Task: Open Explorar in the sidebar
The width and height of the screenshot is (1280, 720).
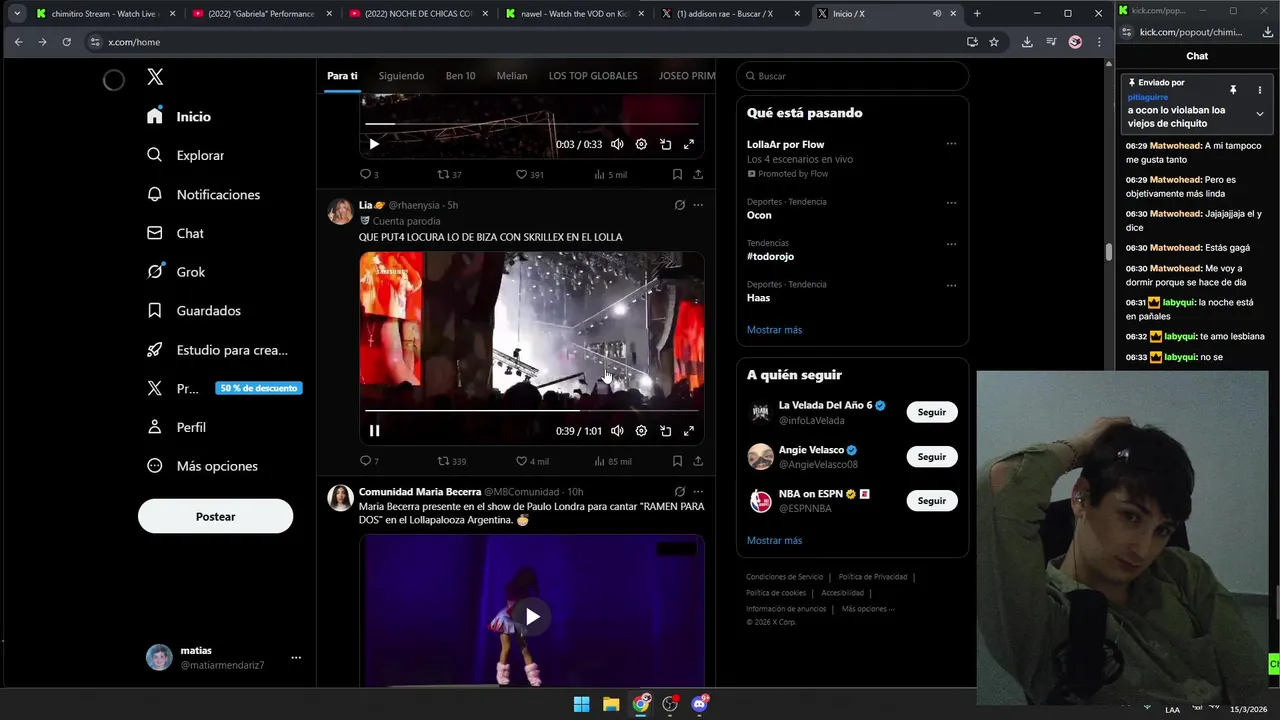Action: pyautogui.click(x=185, y=155)
